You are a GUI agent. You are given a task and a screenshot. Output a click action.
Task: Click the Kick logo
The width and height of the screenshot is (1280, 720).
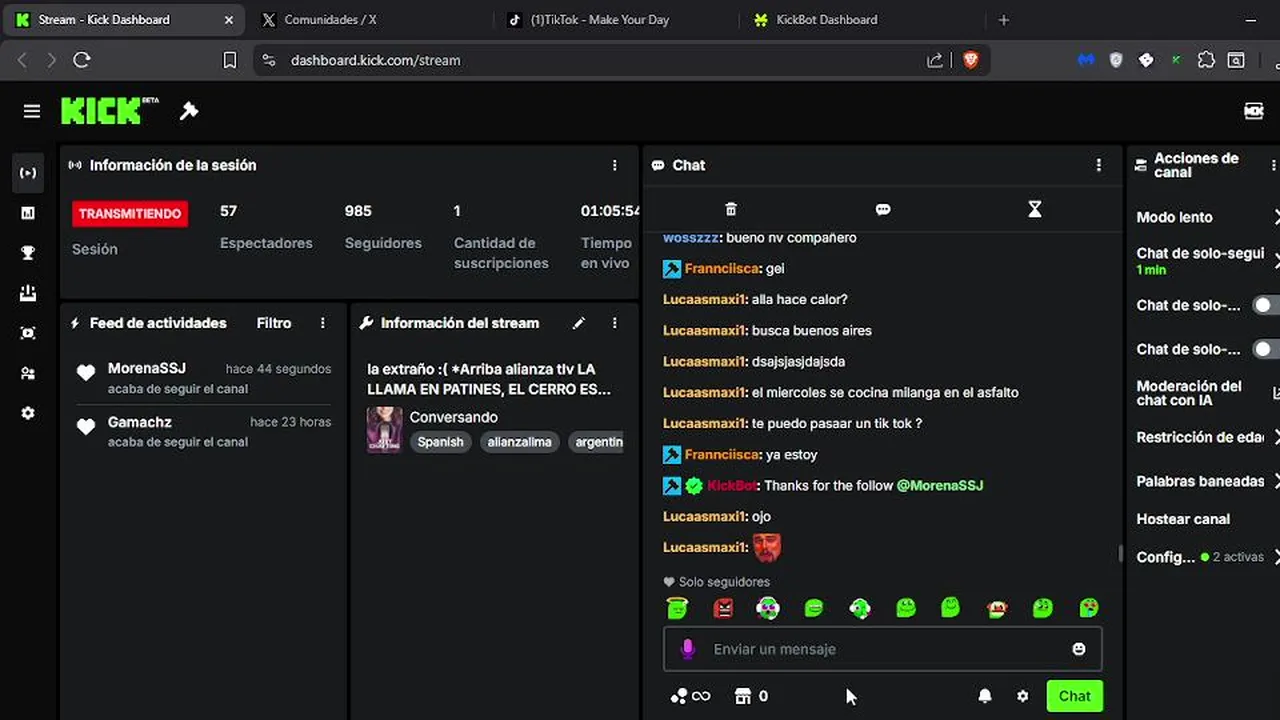109,110
